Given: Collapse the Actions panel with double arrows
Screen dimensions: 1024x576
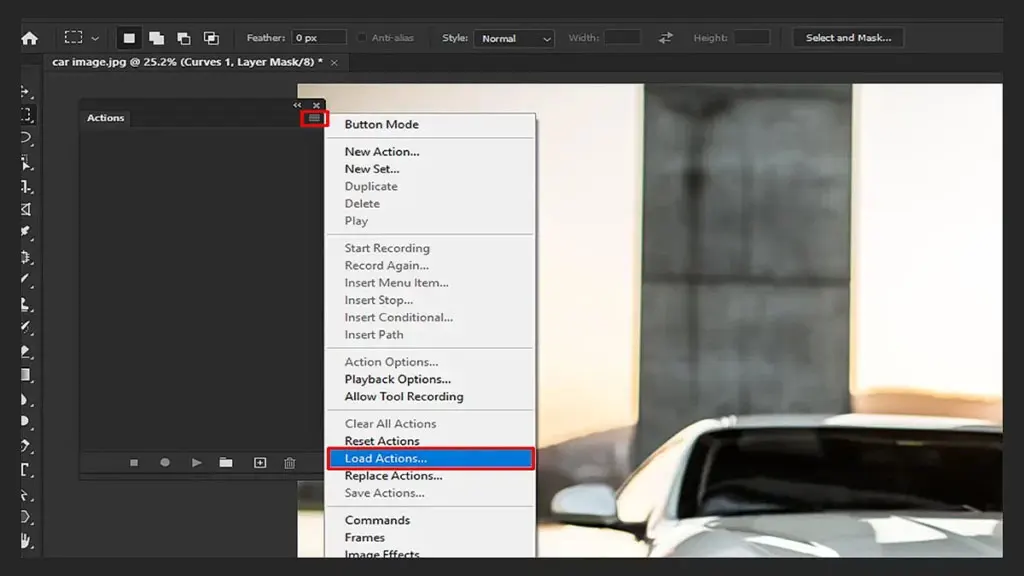Looking at the screenshot, I should click(298, 105).
